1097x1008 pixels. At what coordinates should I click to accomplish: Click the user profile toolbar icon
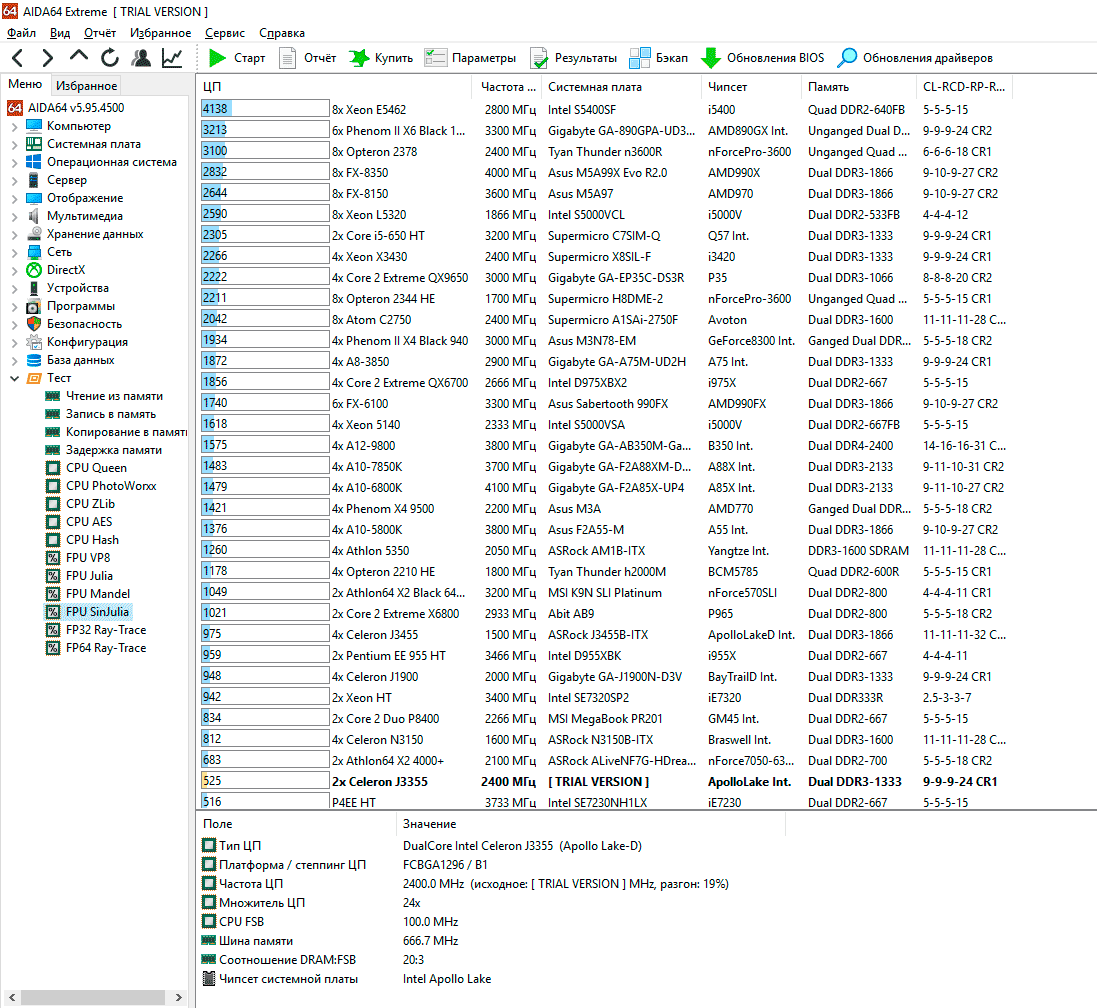(x=141, y=58)
